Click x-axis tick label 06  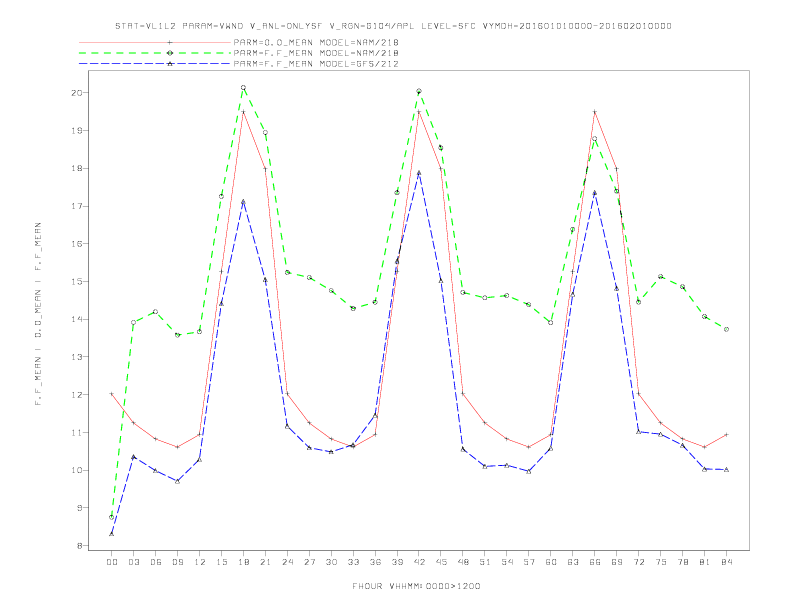[x=156, y=562]
